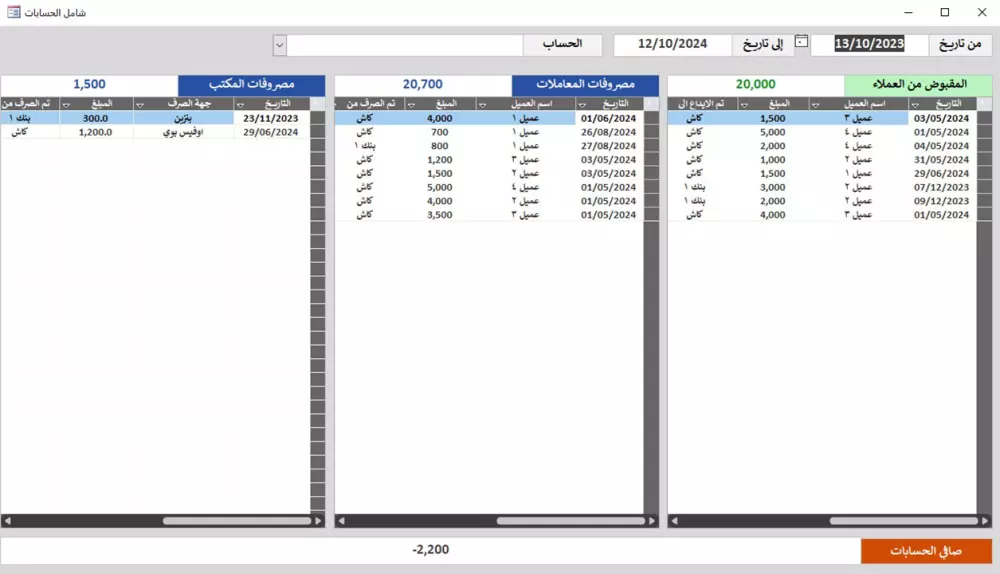
Task: Open التاريخ filter arrow in مصروفات المكتب
Action: [x=240, y=105]
